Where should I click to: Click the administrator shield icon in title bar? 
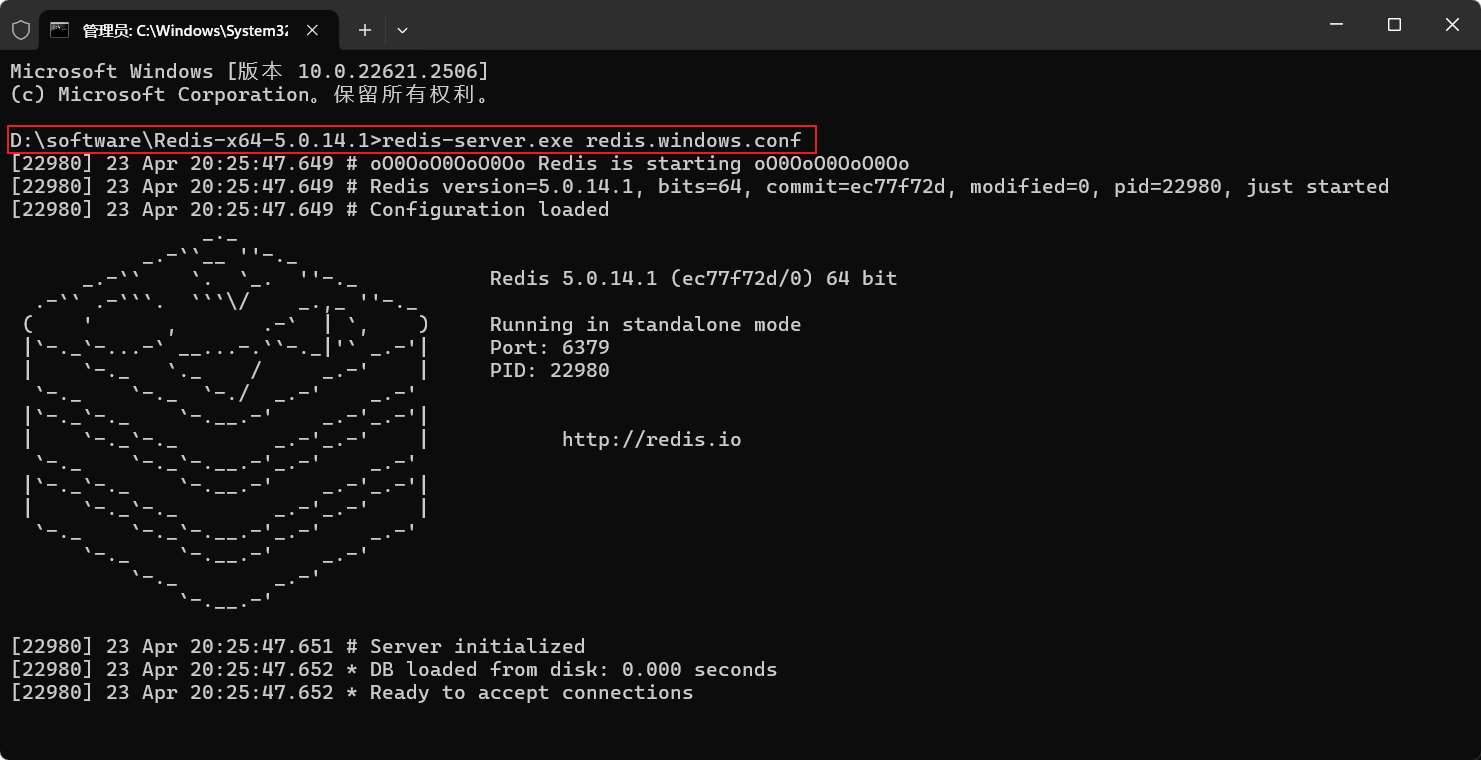(x=20, y=29)
